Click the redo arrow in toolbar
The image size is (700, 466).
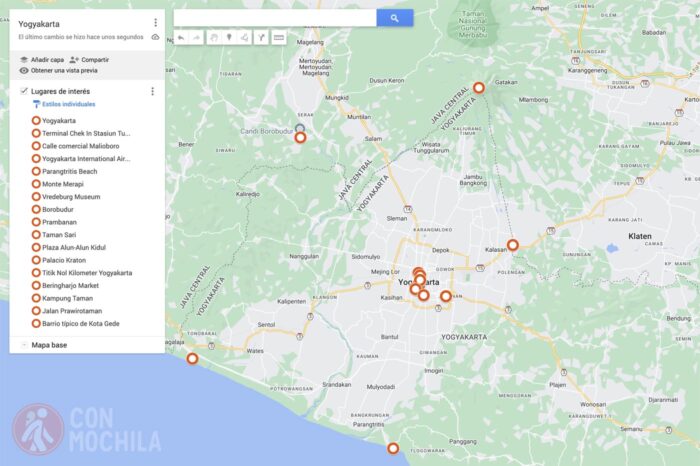[196, 38]
